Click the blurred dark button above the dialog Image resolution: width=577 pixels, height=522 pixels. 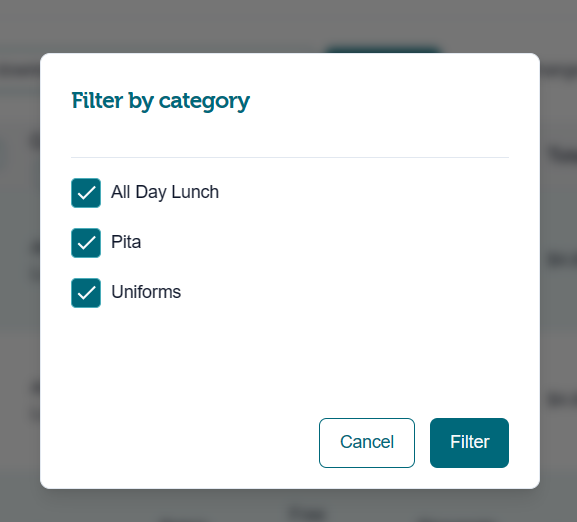click(383, 49)
